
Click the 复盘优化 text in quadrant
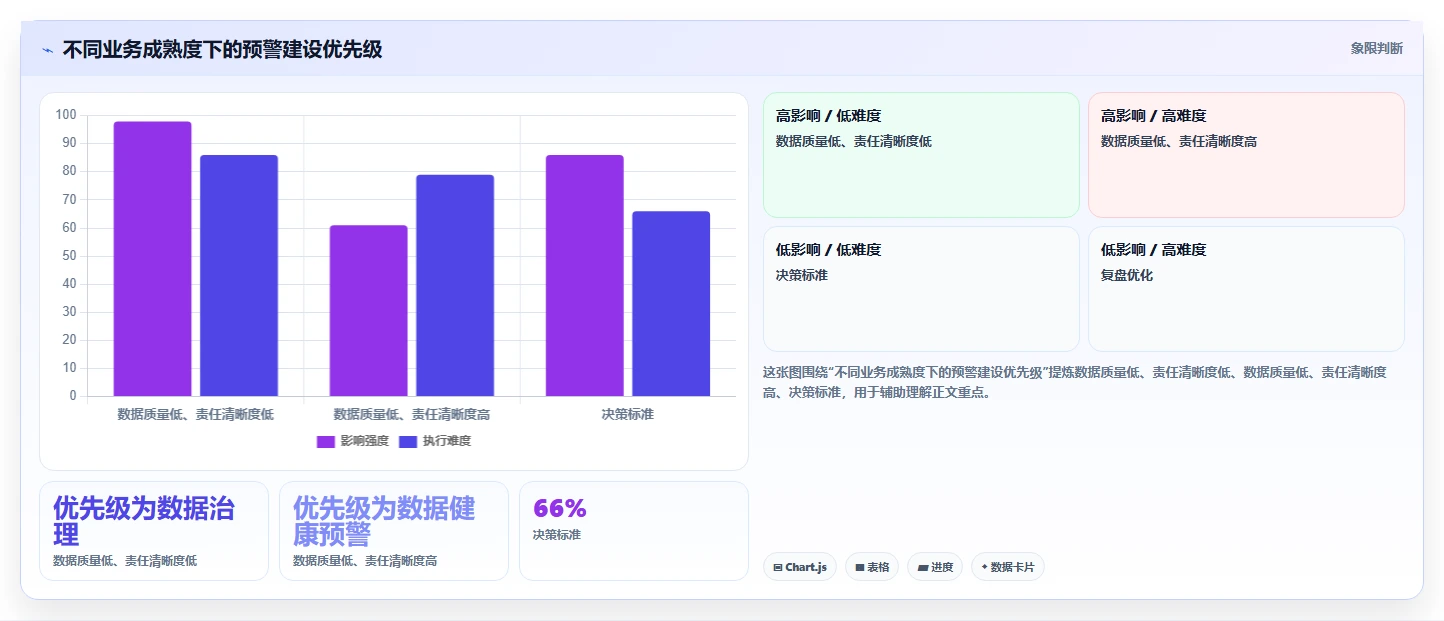pyautogui.click(x=1127, y=275)
